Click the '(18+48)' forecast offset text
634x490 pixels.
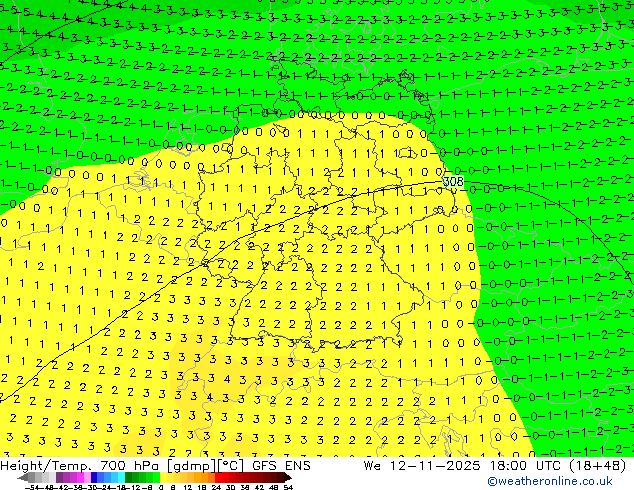click(x=598, y=465)
